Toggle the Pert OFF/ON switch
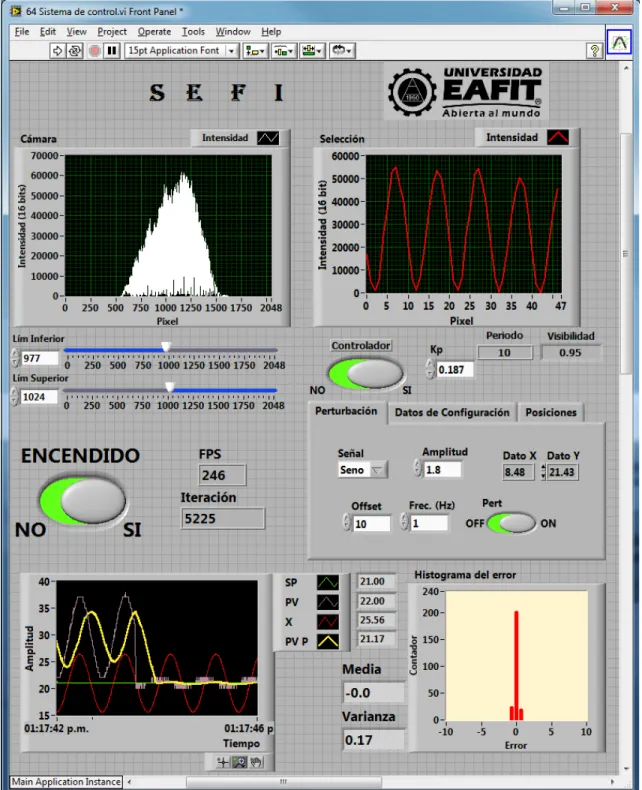Viewport: 642px width, 790px height. click(x=511, y=523)
